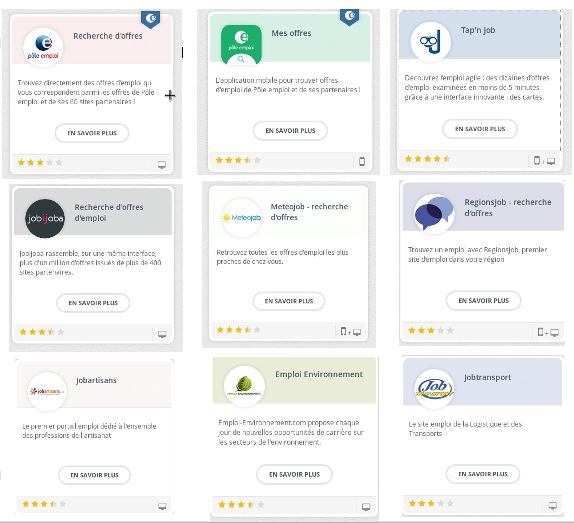Click the mobile device icon on Mes offres card

pyautogui.click(x=362, y=161)
